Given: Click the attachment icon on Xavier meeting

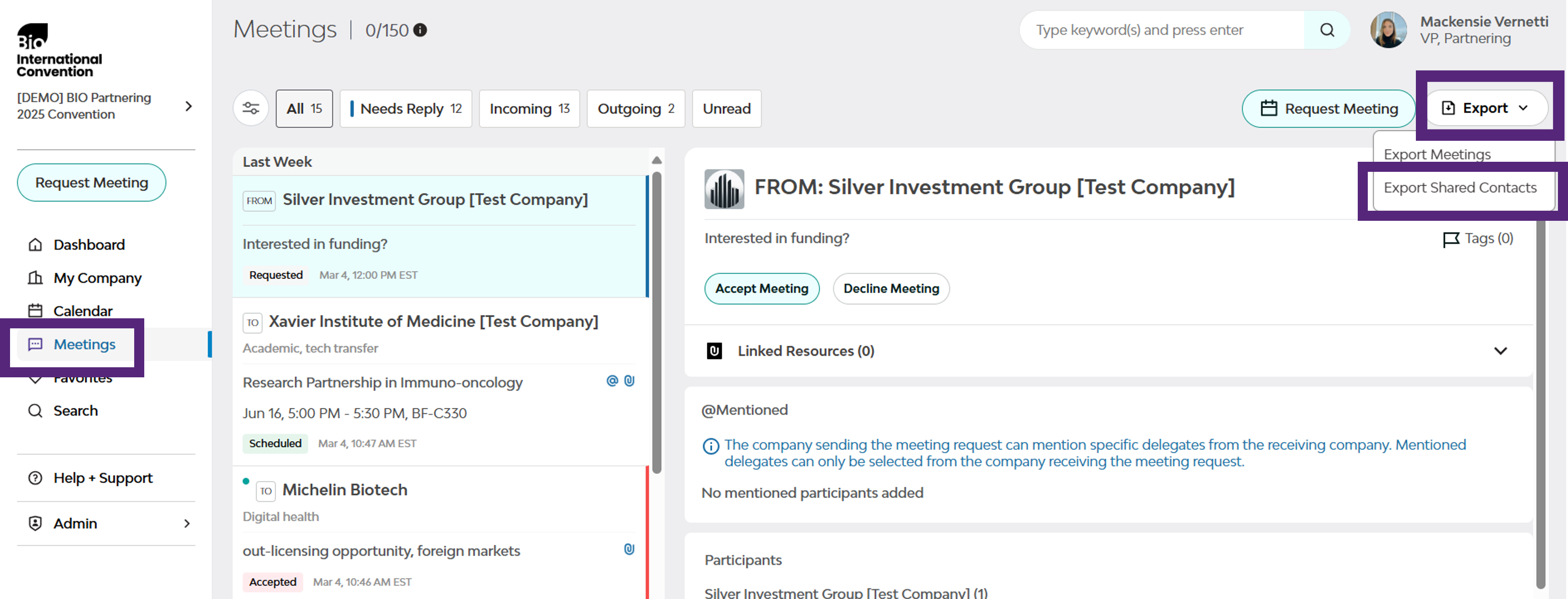Looking at the screenshot, I should coord(629,381).
